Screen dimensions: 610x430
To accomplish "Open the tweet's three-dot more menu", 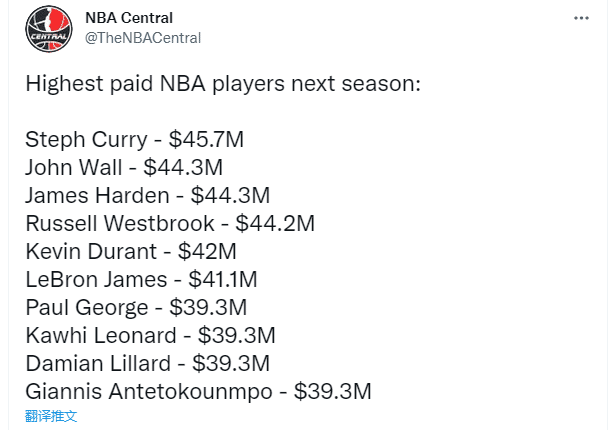I will pos(580,18).
